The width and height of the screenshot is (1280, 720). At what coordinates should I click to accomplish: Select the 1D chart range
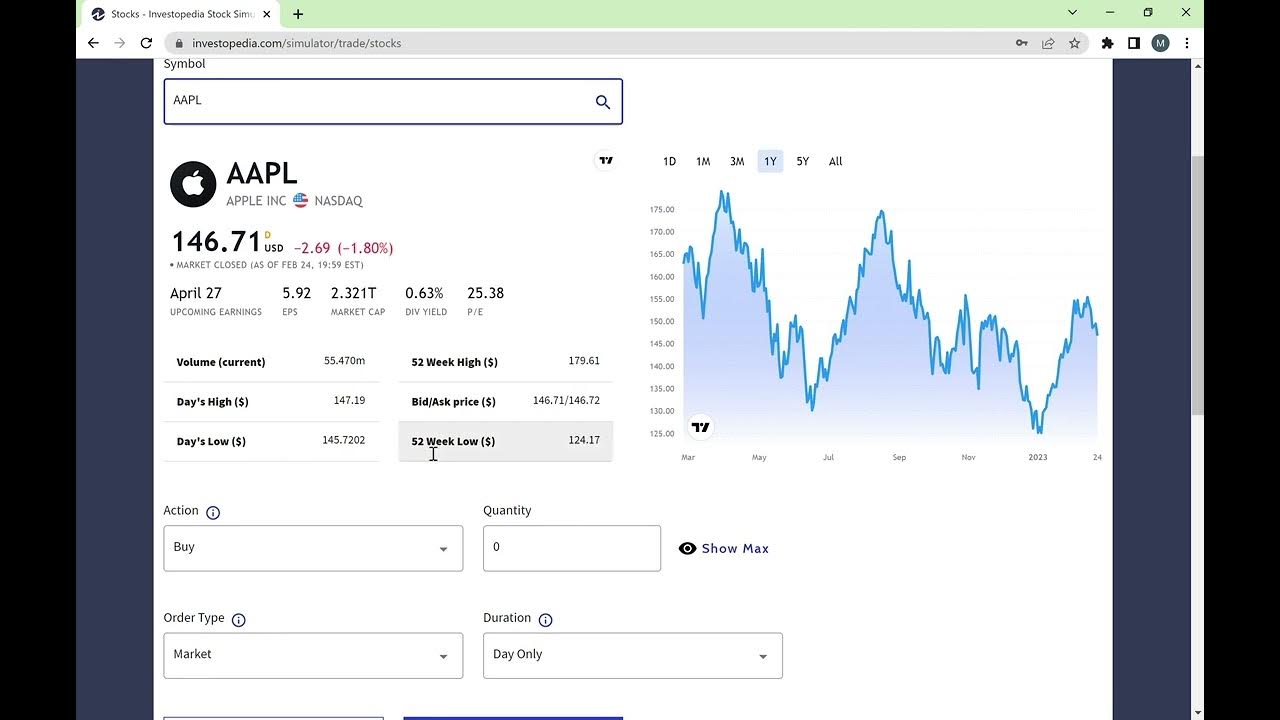tap(669, 161)
